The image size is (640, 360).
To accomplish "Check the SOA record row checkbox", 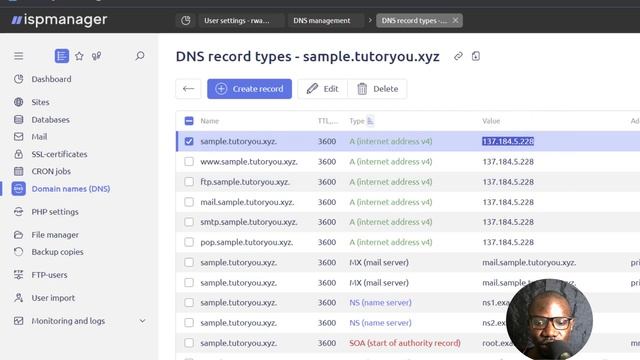I will (x=189, y=343).
